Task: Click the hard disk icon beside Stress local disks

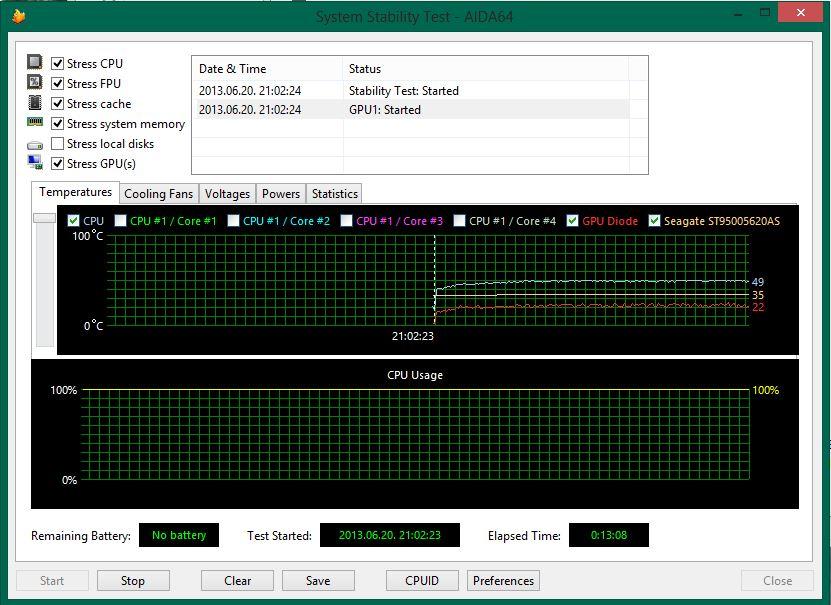Action: pos(35,145)
